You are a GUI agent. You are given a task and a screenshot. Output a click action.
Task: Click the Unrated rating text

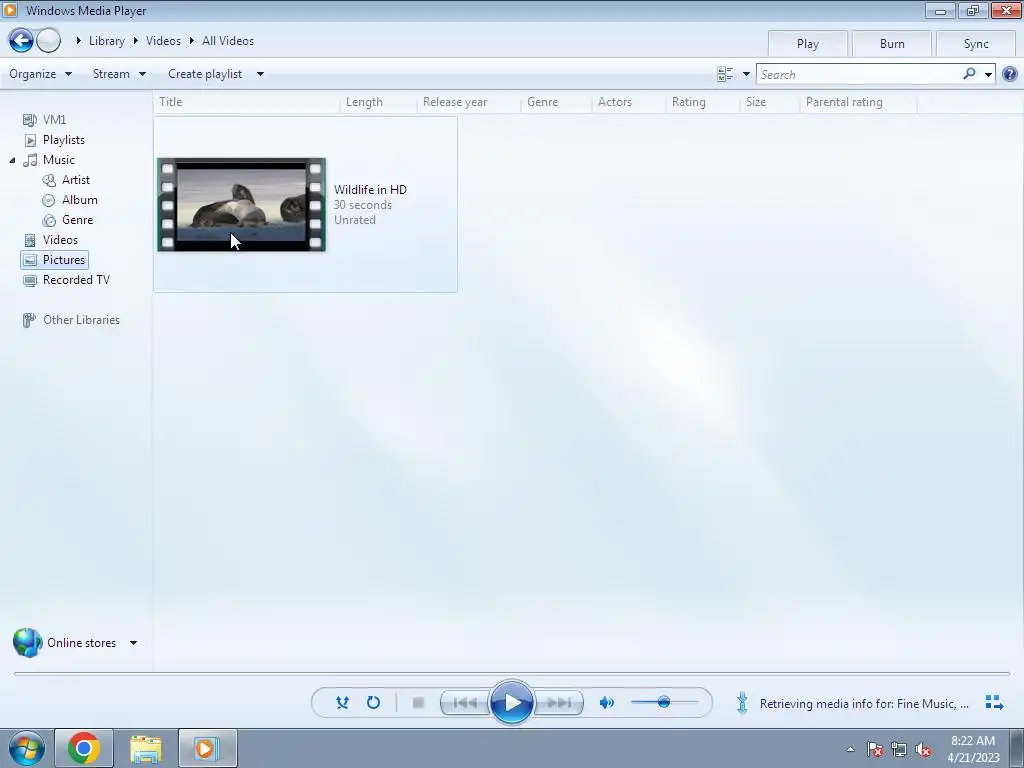(355, 220)
